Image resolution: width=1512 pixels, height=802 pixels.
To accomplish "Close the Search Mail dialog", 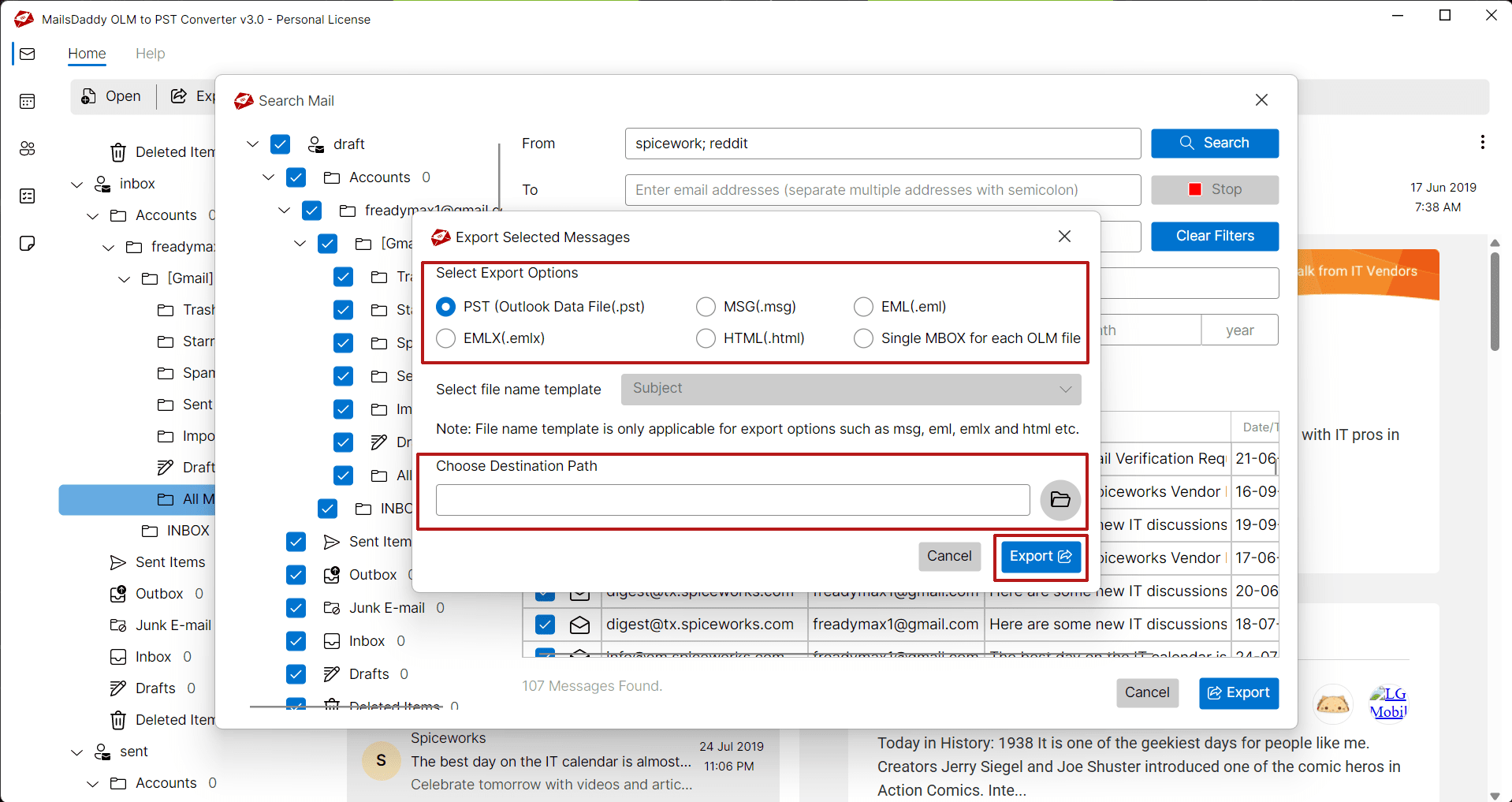I will pyautogui.click(x=1261, y=100).
